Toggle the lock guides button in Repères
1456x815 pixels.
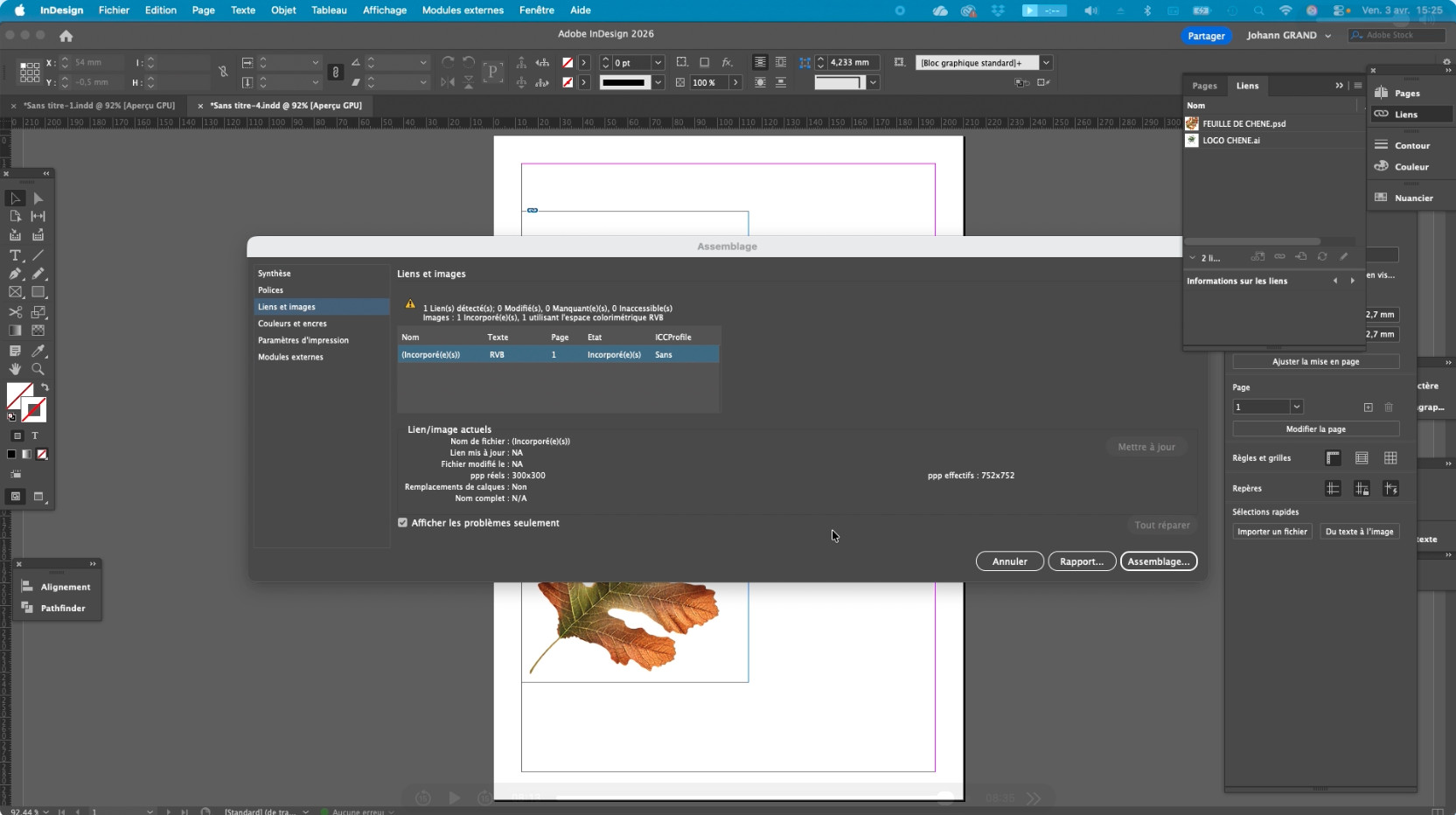1362,489
